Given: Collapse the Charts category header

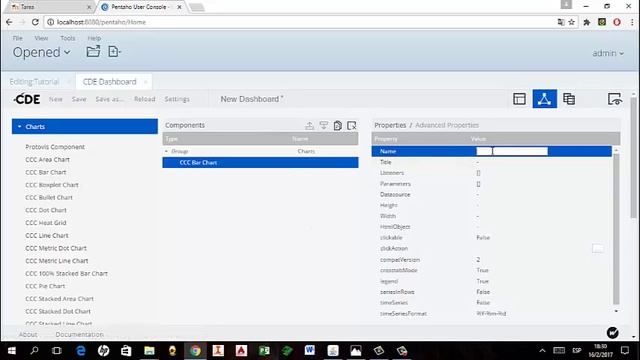Looking at the screenshot, I should (85, 127).
